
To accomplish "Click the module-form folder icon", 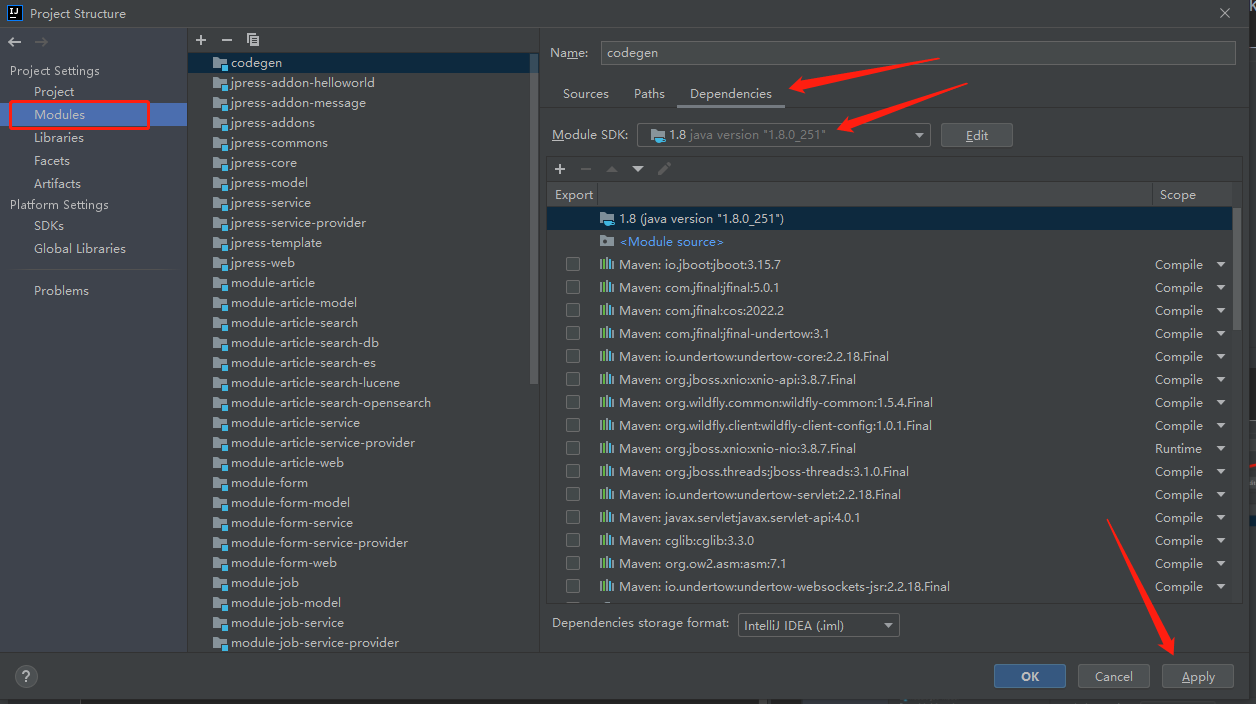I will [220, 483].
